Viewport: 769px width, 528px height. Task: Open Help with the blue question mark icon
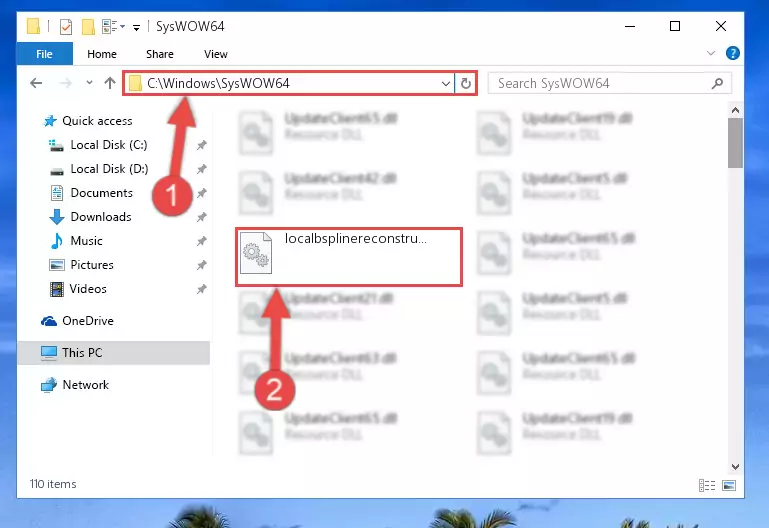(733, 53)
